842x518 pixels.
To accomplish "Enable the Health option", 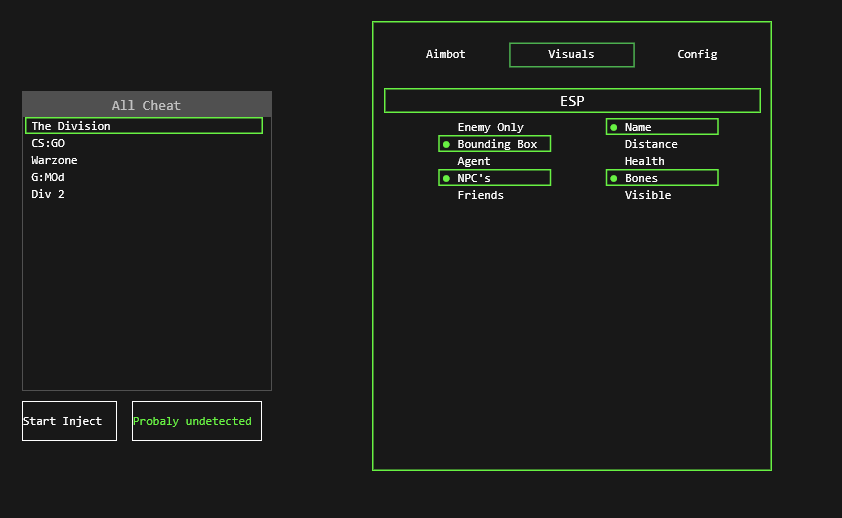I will pyautogui.click(x=644, y=161).
